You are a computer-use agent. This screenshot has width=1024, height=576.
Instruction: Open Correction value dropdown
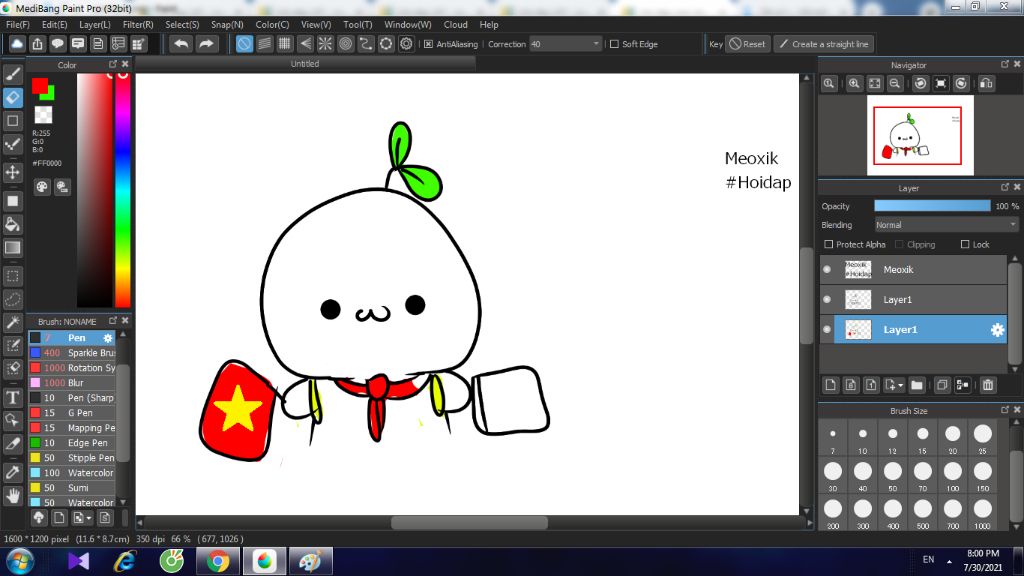[596, 44]
